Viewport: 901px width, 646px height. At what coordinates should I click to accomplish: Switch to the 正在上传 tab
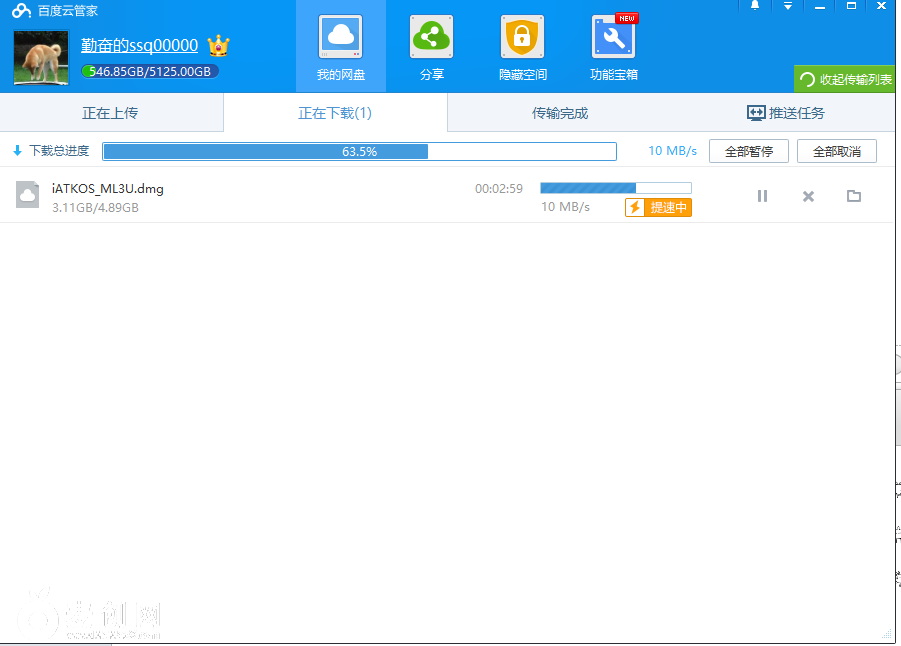110,113
